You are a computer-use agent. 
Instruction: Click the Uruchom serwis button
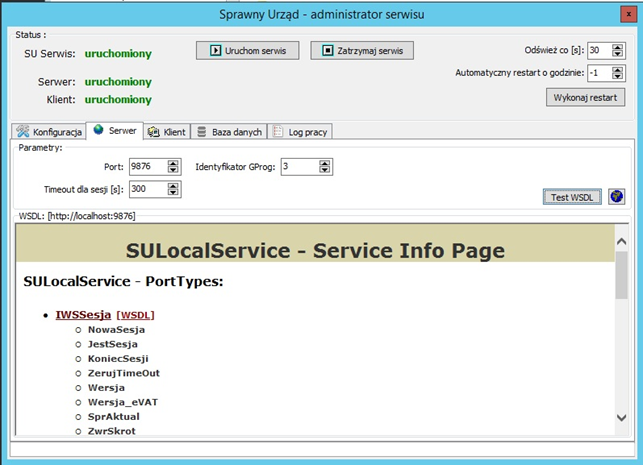coord(248,50)
